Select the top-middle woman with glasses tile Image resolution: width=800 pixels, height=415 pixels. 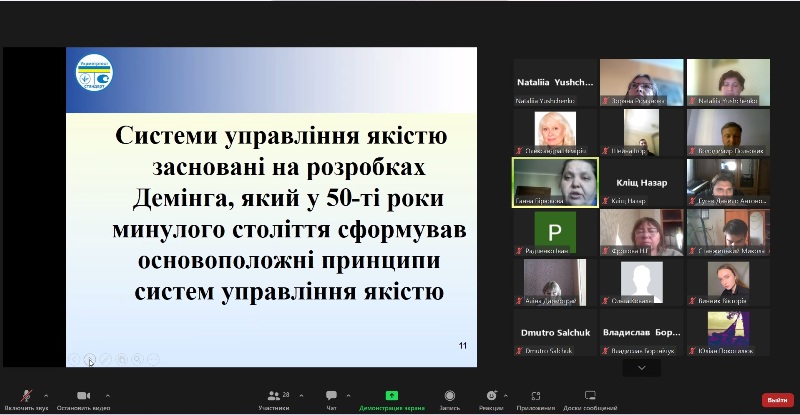642,82
